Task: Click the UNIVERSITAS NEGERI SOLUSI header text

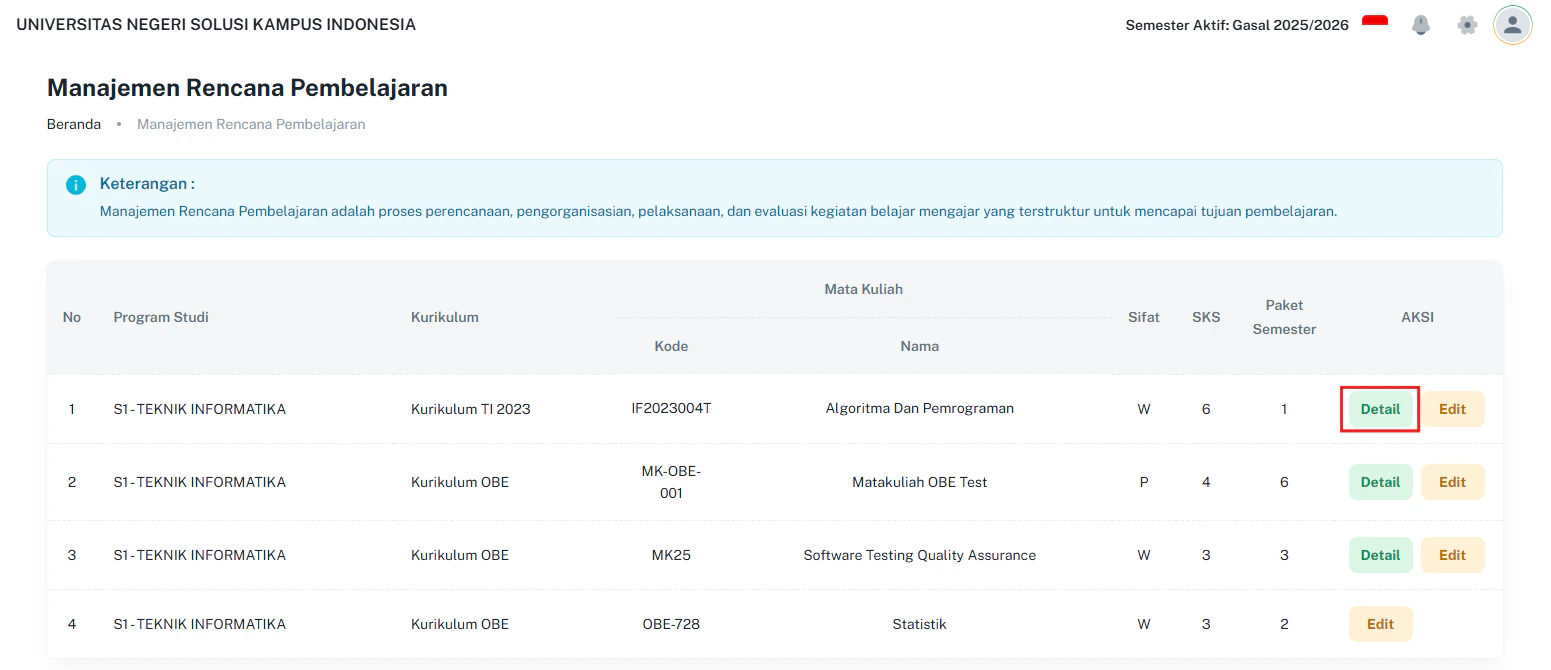Action: click(x=216, y=24)
